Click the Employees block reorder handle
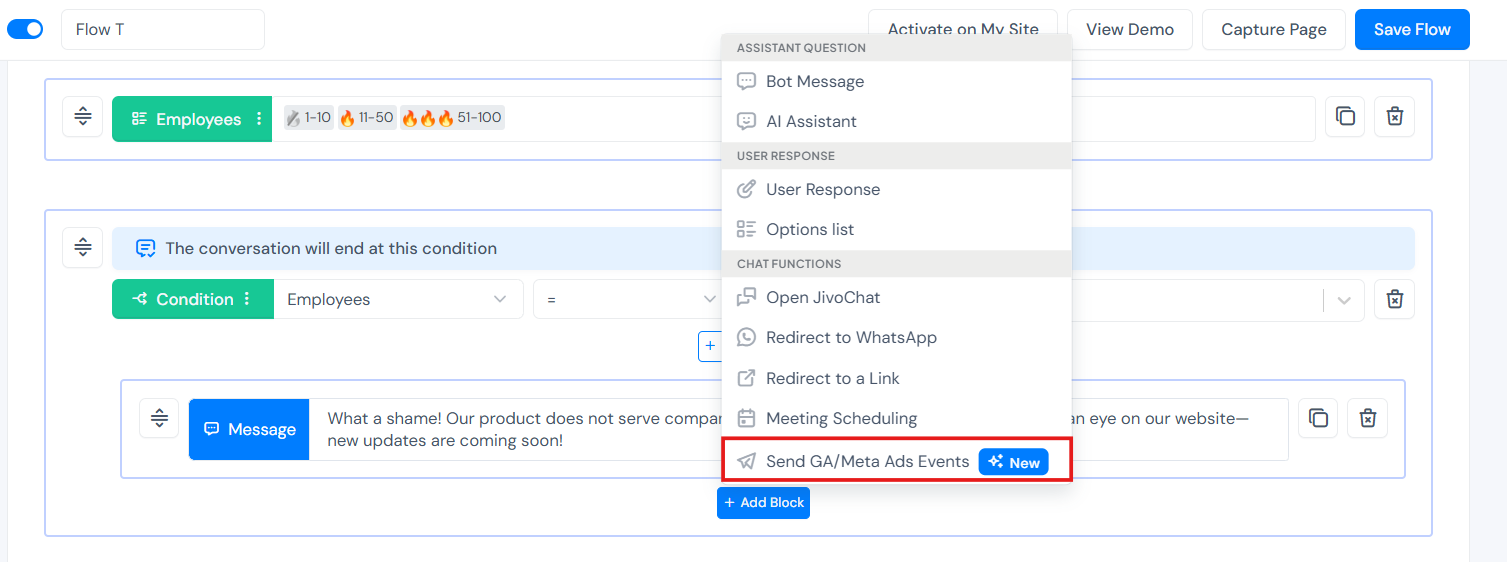 83,118
